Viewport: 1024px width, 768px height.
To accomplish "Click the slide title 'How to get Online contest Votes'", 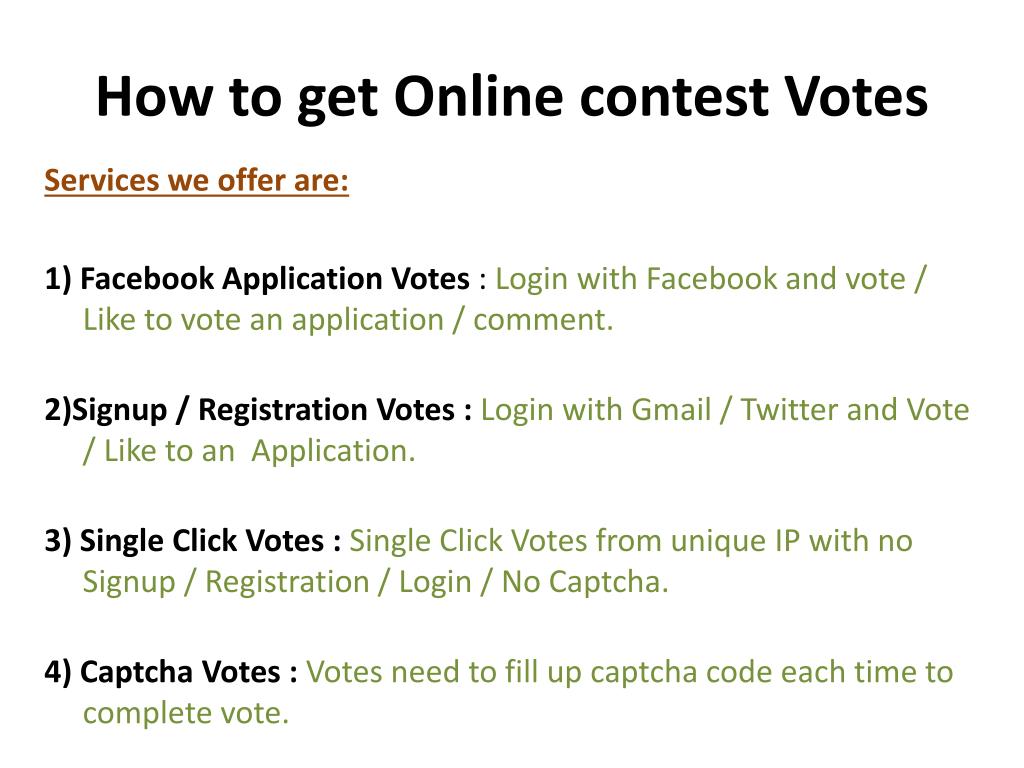I will pos(512,98).
